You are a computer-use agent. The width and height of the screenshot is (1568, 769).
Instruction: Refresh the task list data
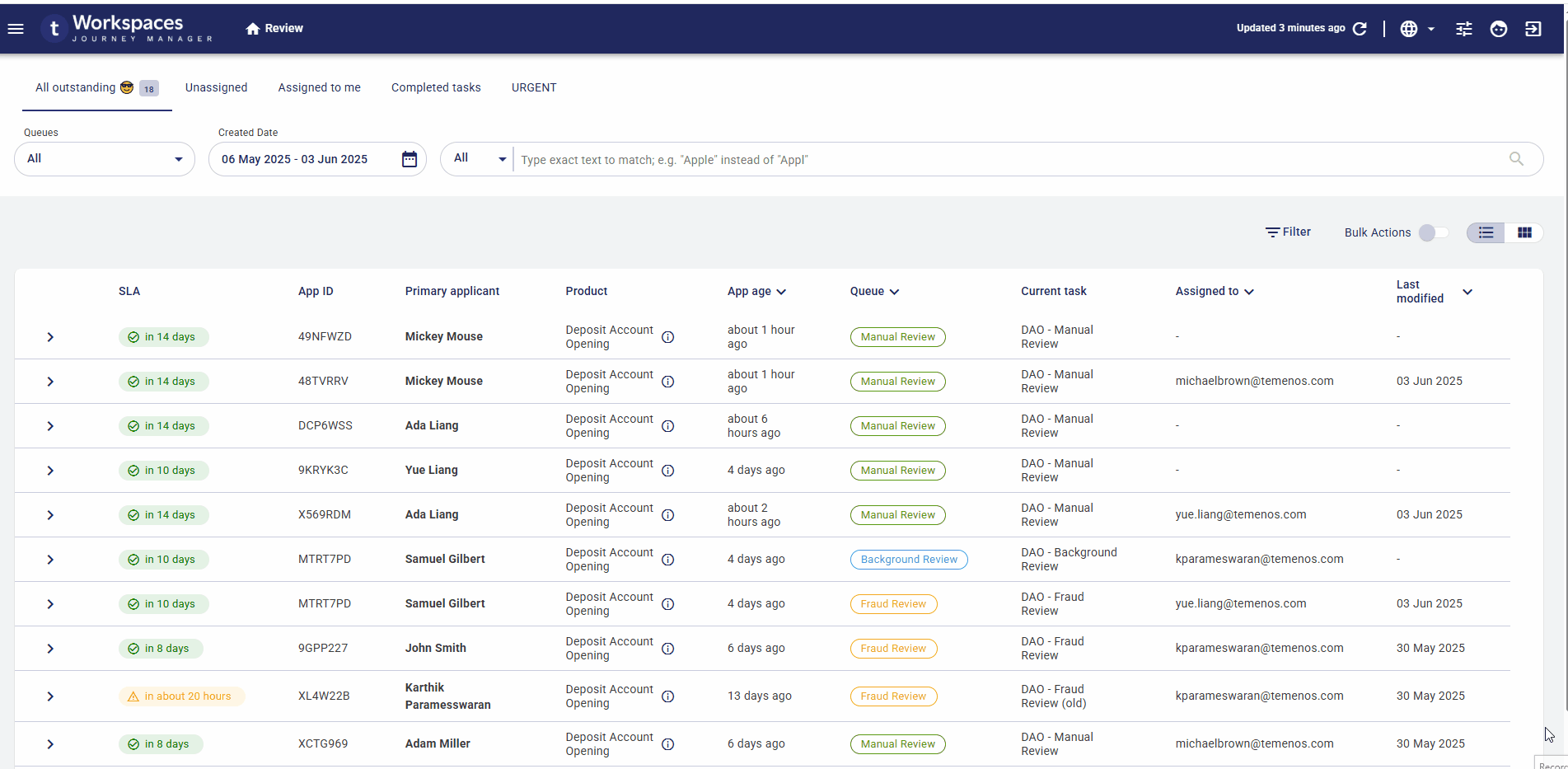[x=1360, y=29]
